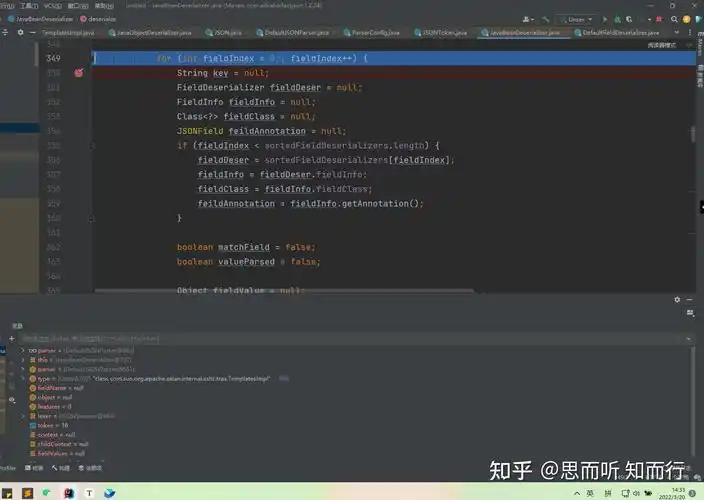Open Typora T icon in taskbar
Image resolution: width=704 pixels, height=500 pixels.
(x=89, y=493)
